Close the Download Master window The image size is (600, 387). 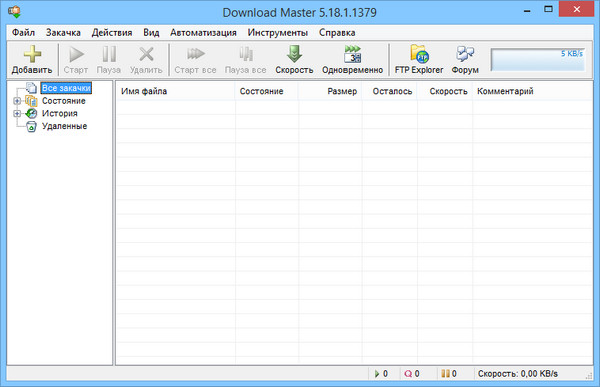click(577, 10)
